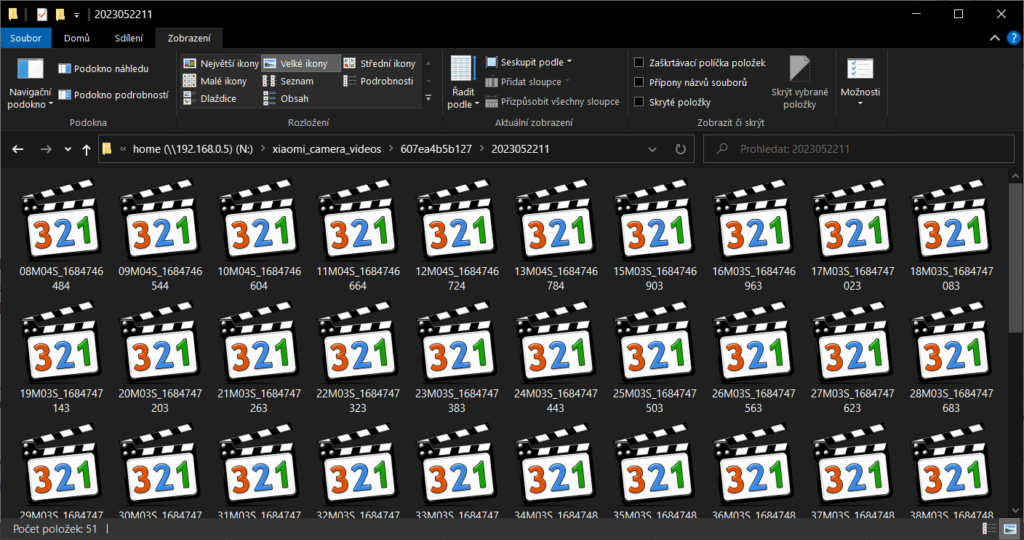Go up one folder level arrow
This screenshot has height=540, width=1024.
[85, 149]
